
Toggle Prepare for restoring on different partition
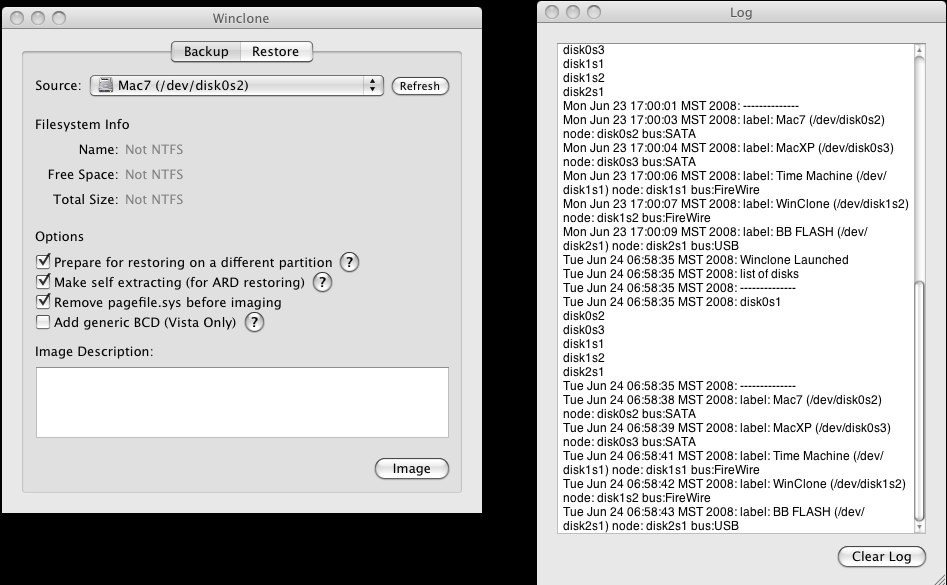pos(43,261)
